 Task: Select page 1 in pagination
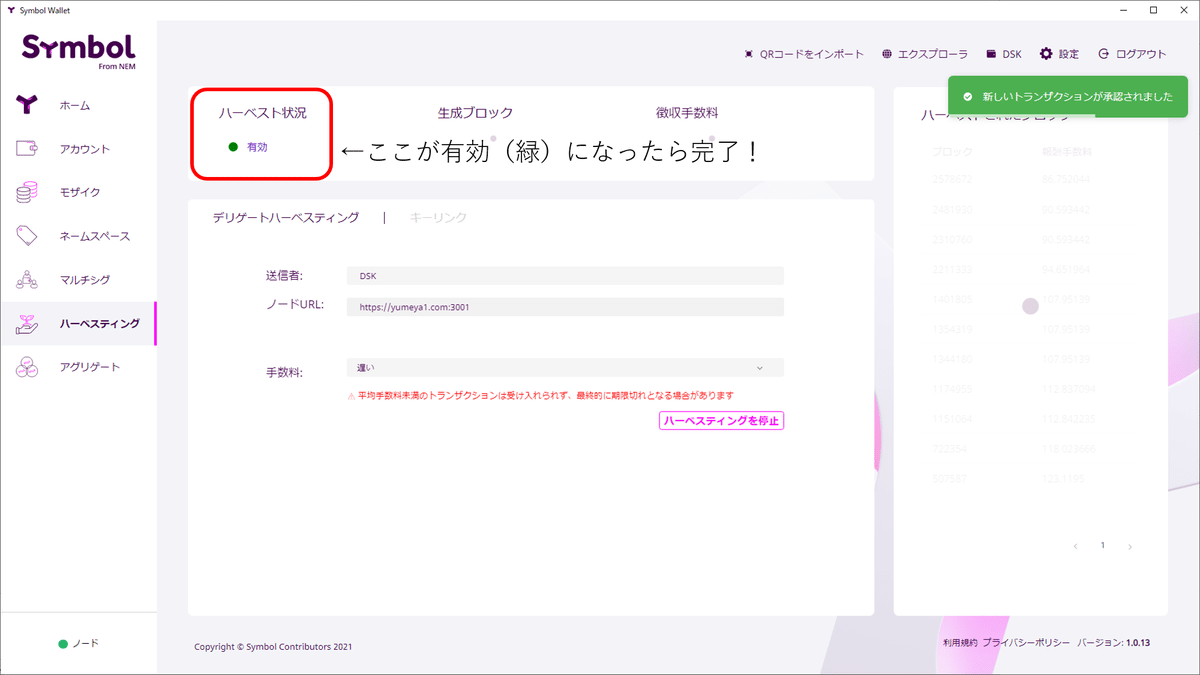[x=1103, y=546]
